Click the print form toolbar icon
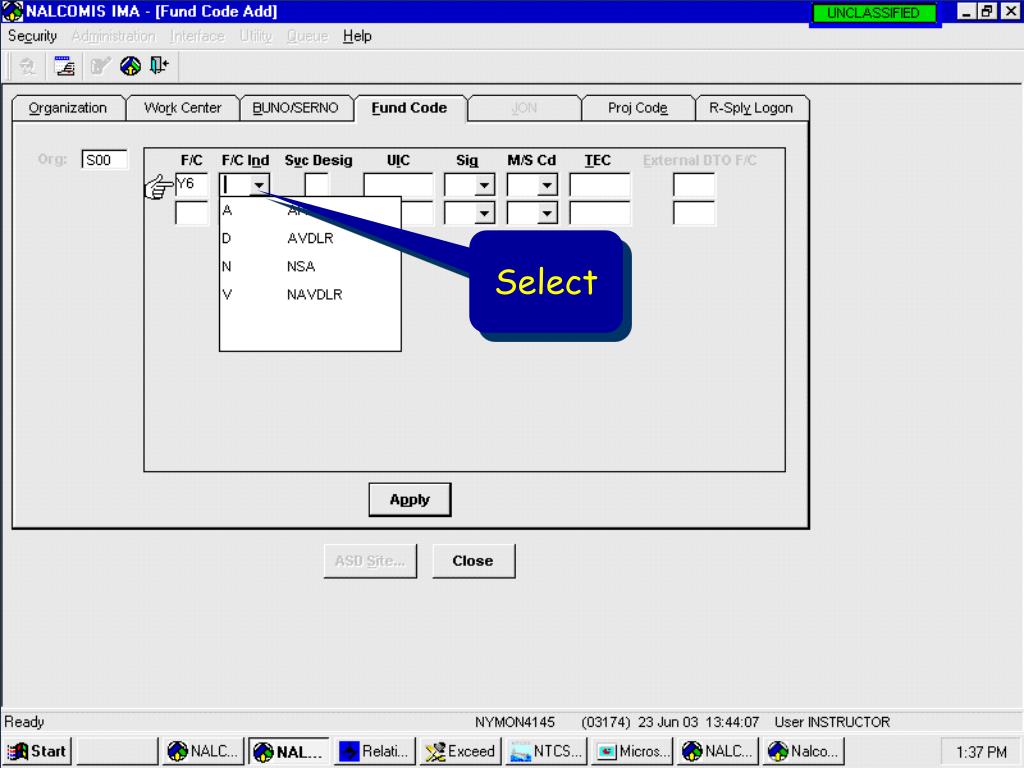Viewport: 1024px width, 768px height. 64,66
